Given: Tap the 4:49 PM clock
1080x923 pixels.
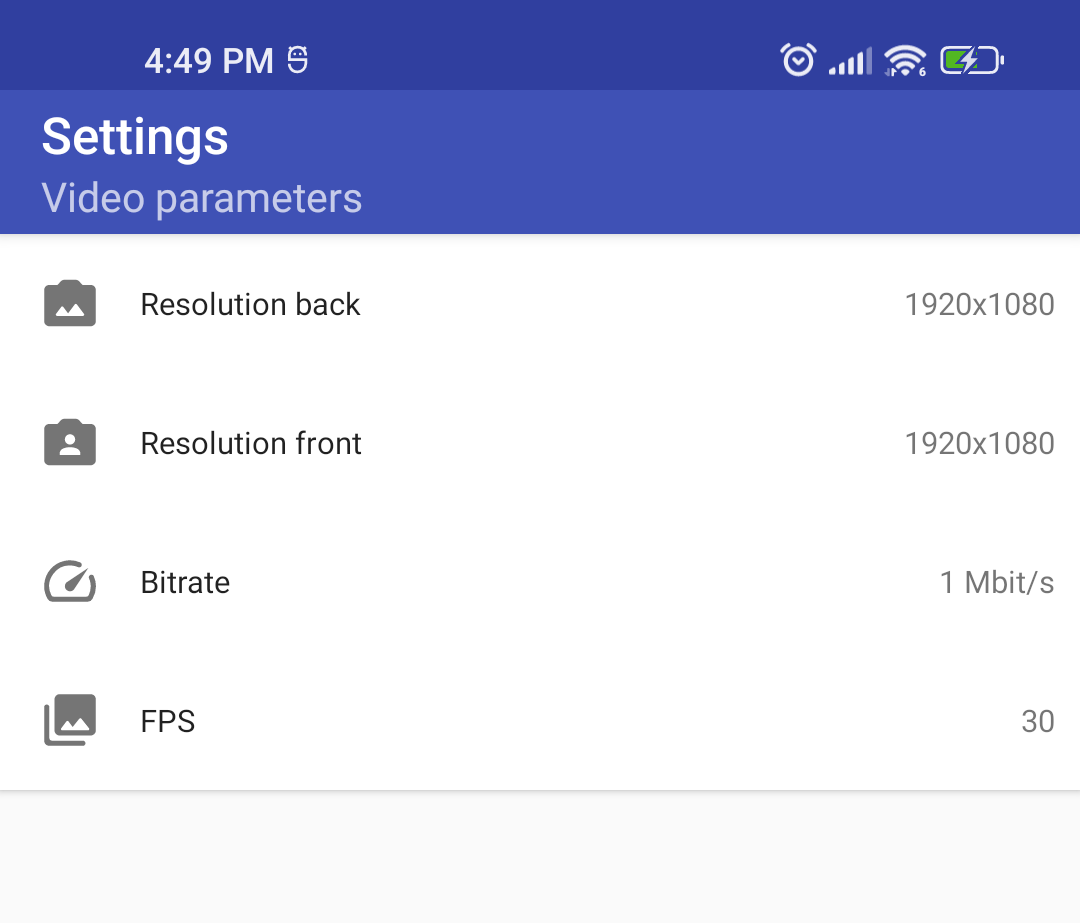Looking at the screenshot, I should click(x=209, y=61).
